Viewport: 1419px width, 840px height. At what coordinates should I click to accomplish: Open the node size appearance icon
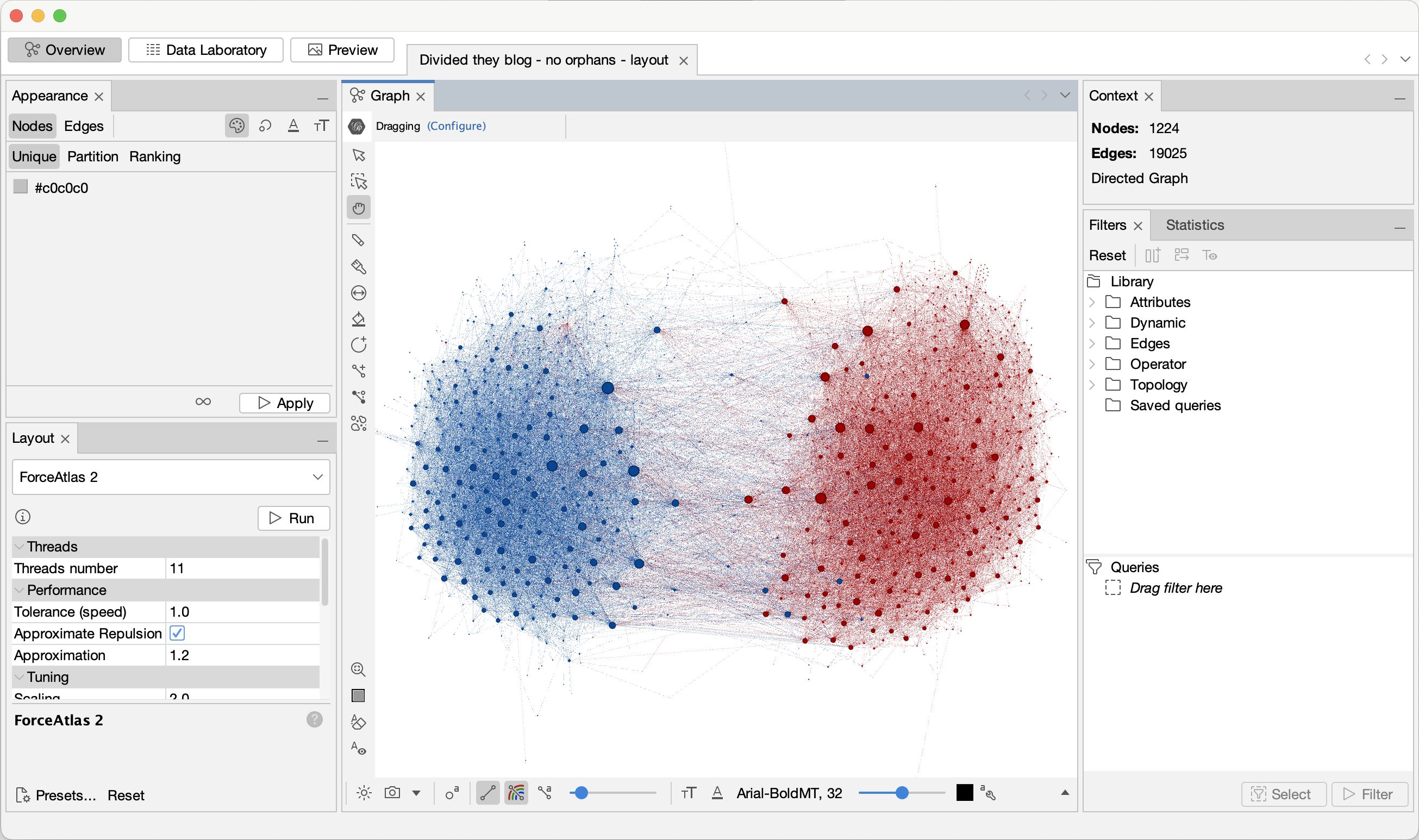pyautogui.click(x=265, y=126)
